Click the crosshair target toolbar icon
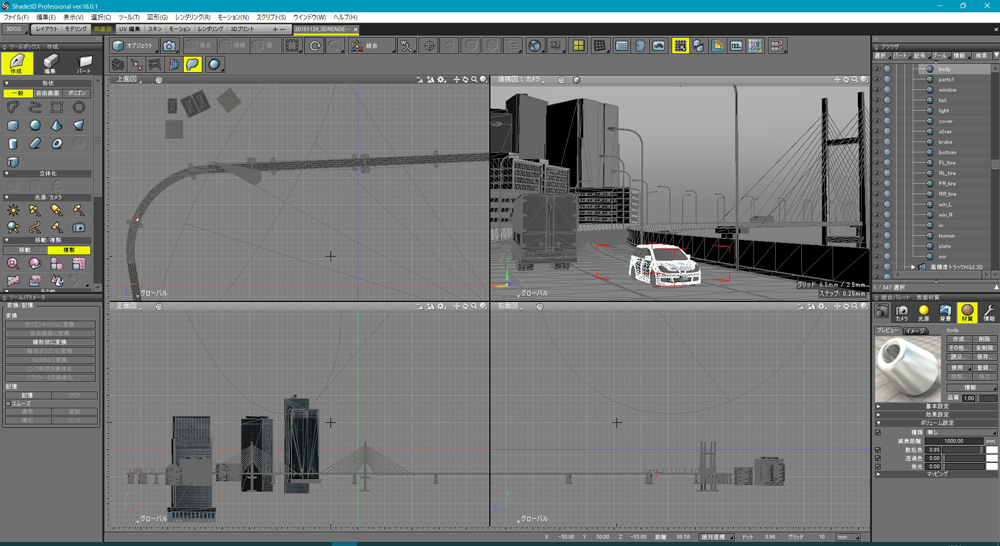This screenshot has height=546, width=1000. [x=429, y=46]
